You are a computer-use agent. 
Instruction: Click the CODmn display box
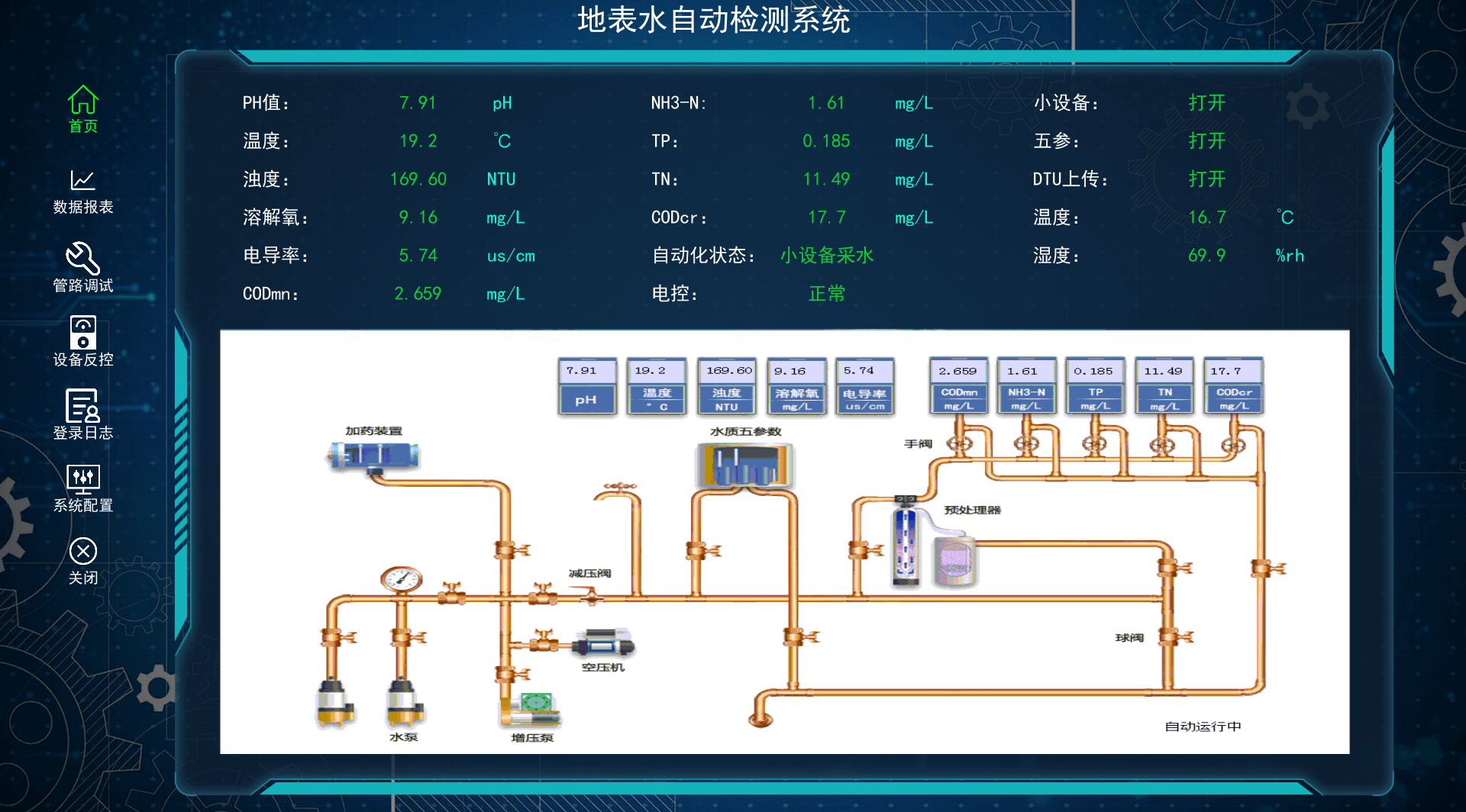(x=959, y=386)
